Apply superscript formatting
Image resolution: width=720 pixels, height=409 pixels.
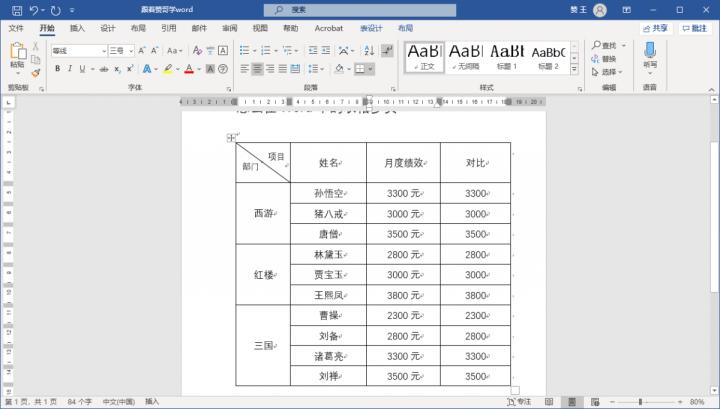click(130, 69)
